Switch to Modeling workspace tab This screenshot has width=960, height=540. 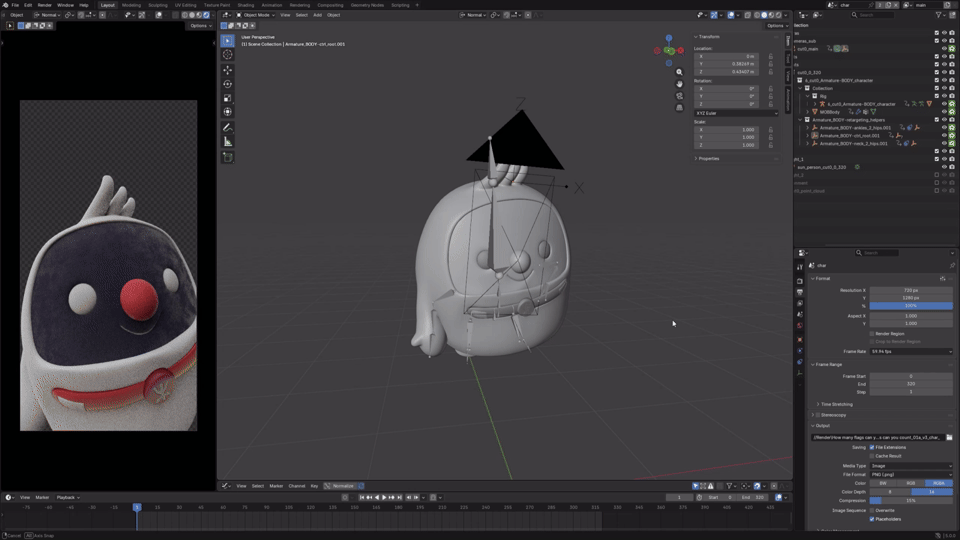[131, 5]
